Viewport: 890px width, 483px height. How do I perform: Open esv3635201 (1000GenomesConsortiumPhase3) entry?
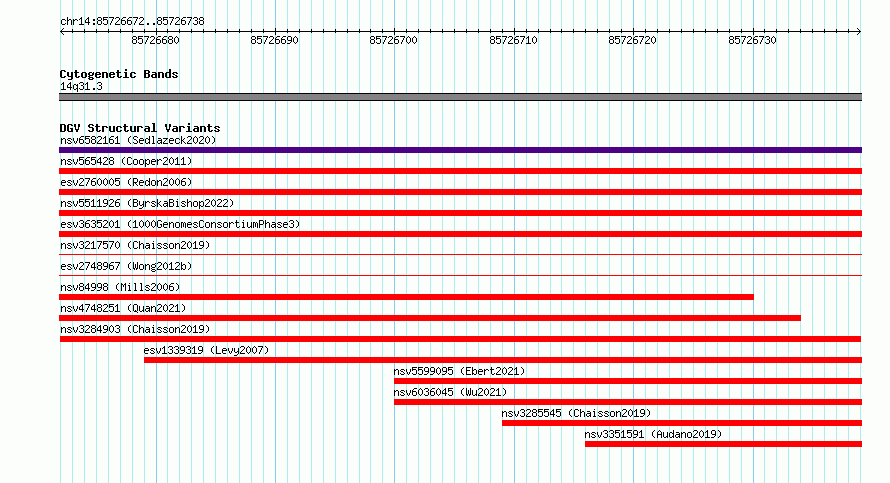(x=180, y=224)
